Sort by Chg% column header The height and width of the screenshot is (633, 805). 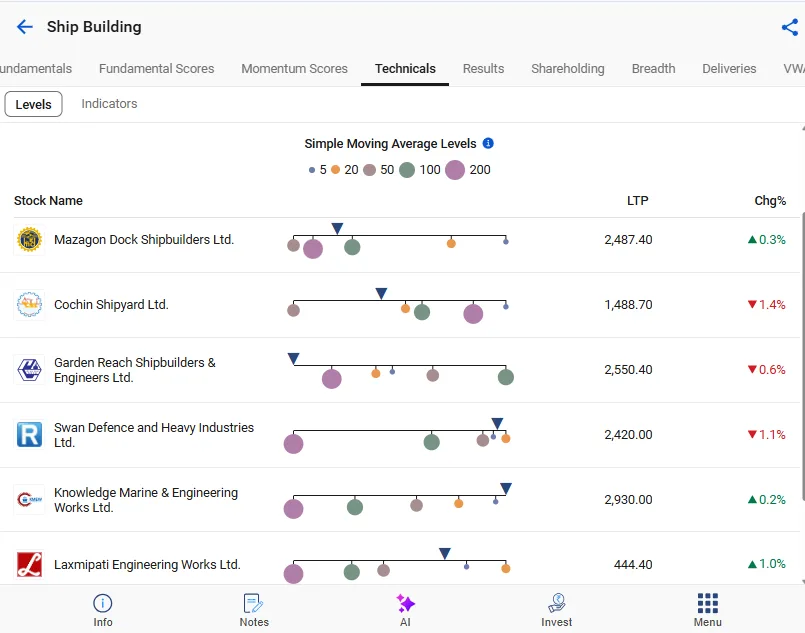[x=770, y=201]
